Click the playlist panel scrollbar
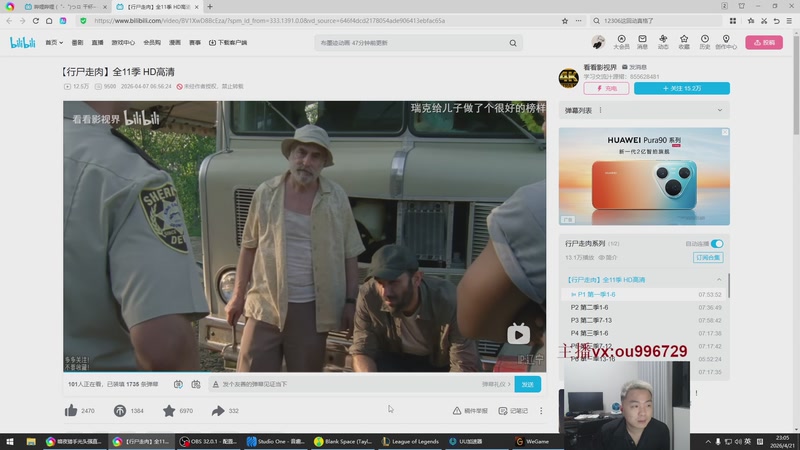Image resolution: width=800 pixels, height=450 pixels. pyautogui.click(x=729, y=286)
